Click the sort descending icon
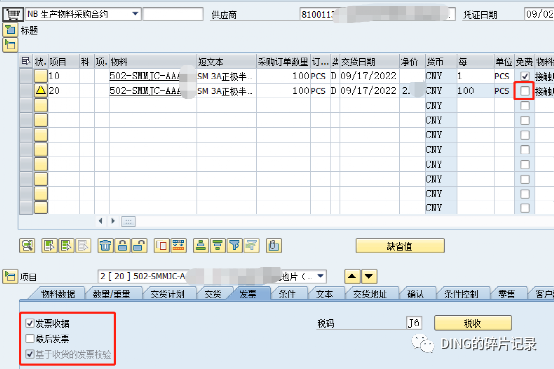The width and height of the screenshot is (554, 369). point(218,246)
